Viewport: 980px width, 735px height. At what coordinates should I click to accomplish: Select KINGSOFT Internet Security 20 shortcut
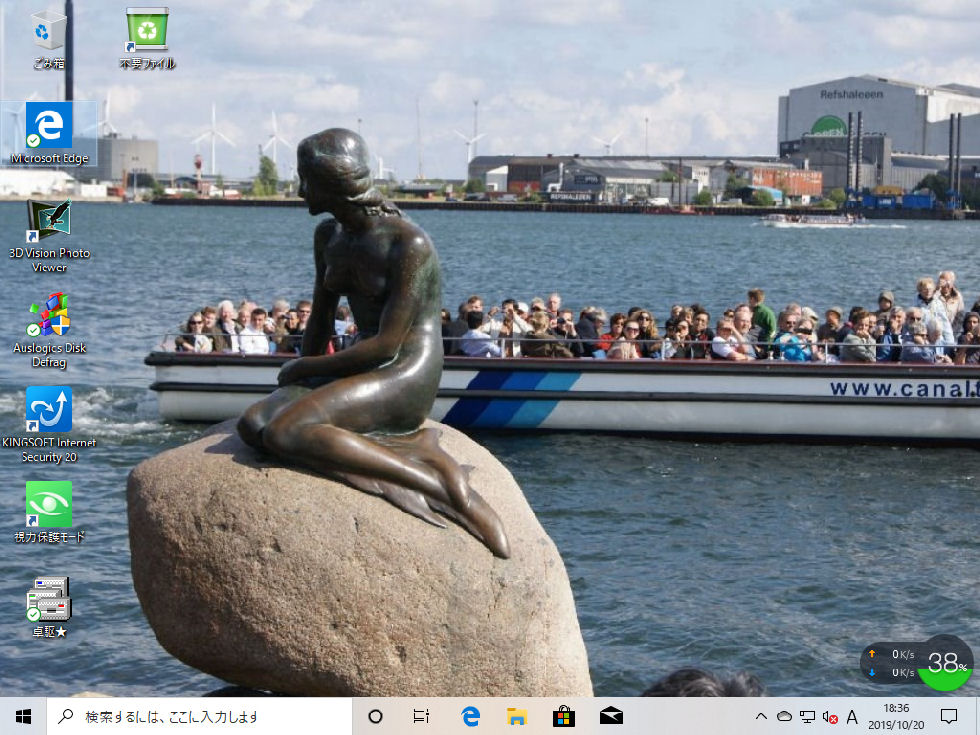[48, 410]
